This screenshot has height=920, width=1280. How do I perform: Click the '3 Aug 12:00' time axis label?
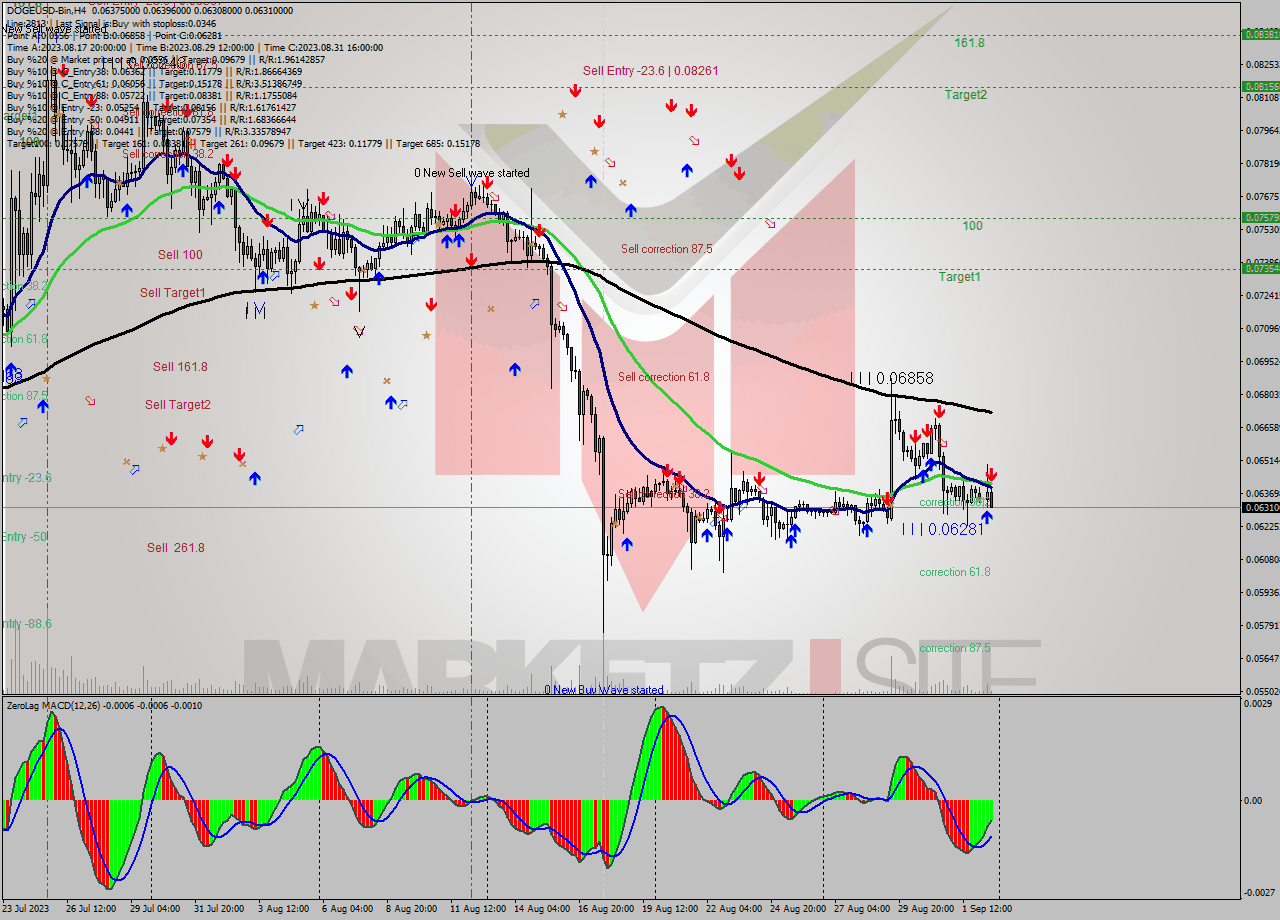282,909
